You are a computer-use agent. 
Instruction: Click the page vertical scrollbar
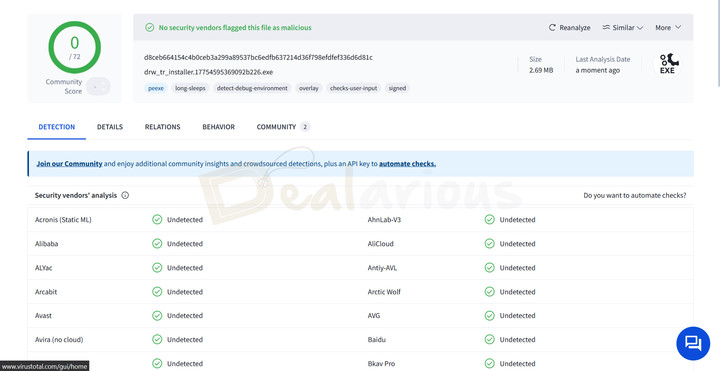[718, 44]
